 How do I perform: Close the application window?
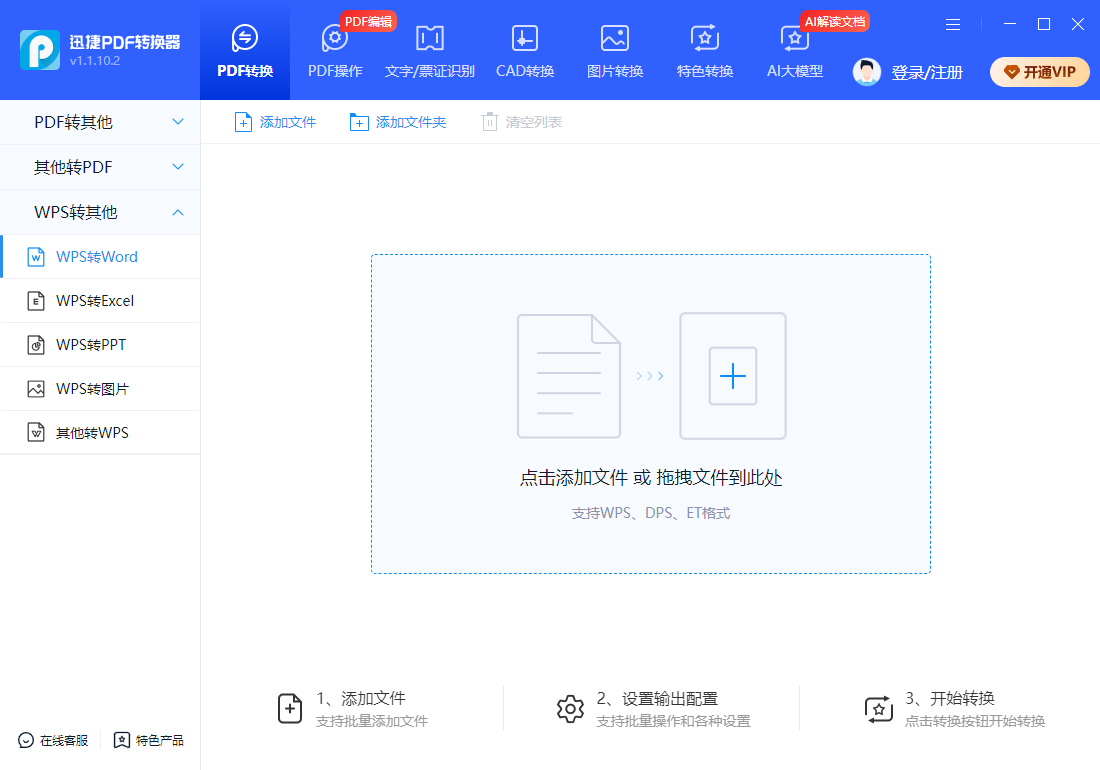tap(1078, 24)
